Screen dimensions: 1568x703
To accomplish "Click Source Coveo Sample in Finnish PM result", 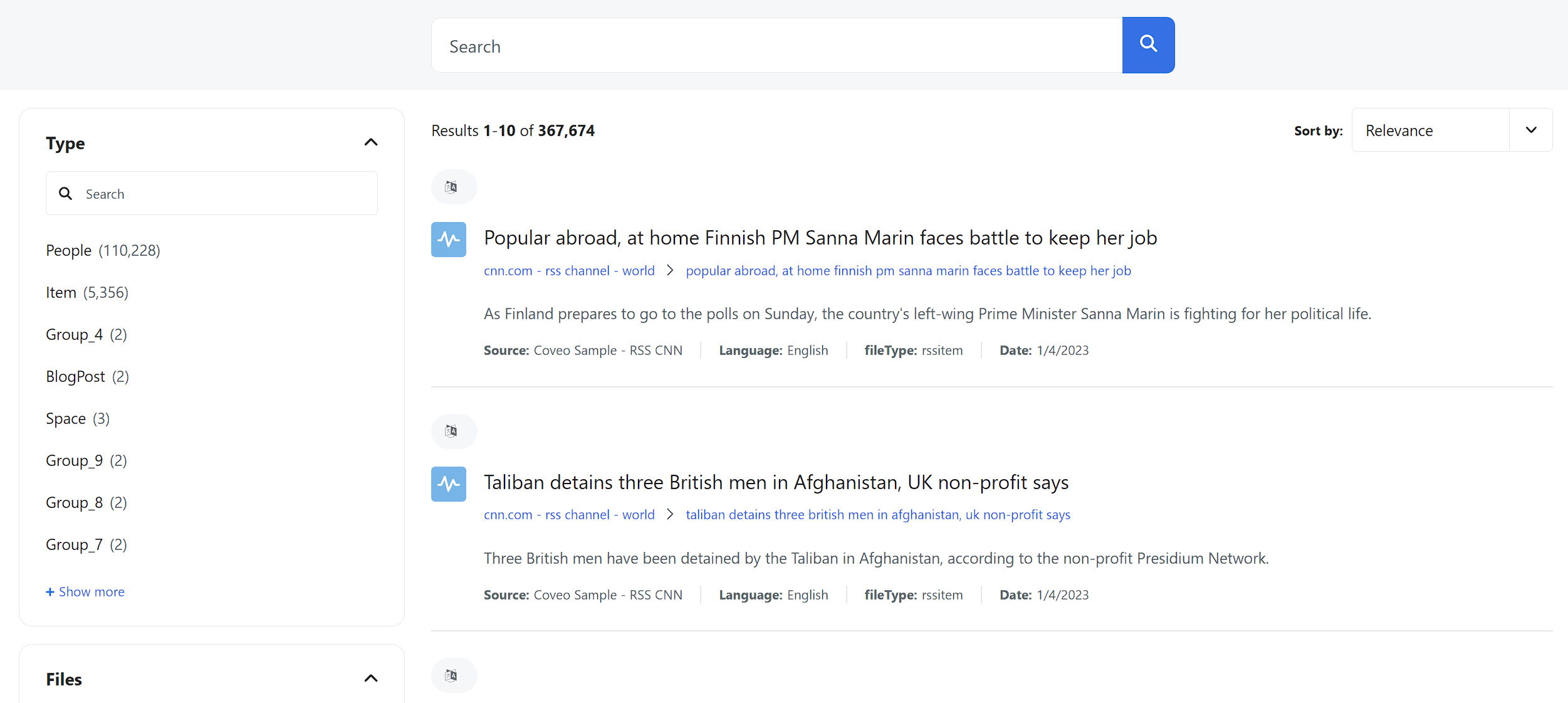I will [583, 351].
